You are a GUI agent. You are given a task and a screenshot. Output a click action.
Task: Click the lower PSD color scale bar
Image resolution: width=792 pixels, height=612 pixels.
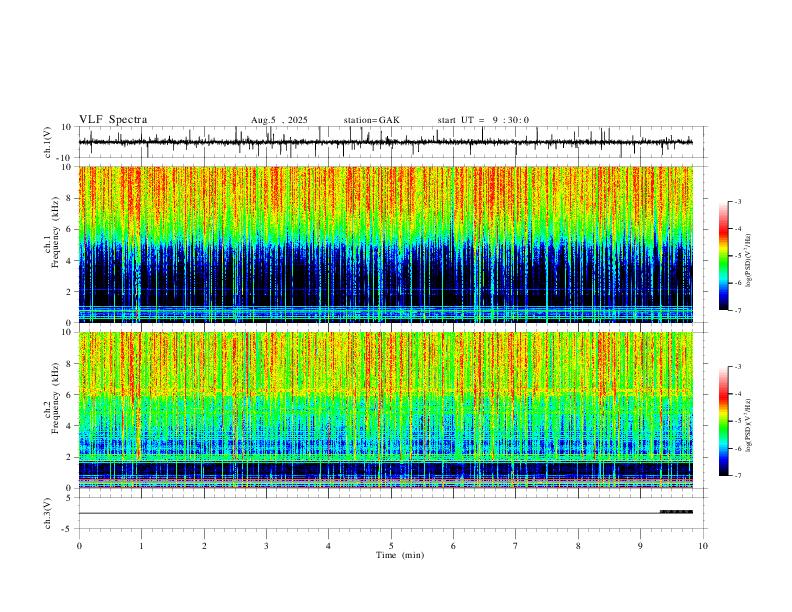723,421
